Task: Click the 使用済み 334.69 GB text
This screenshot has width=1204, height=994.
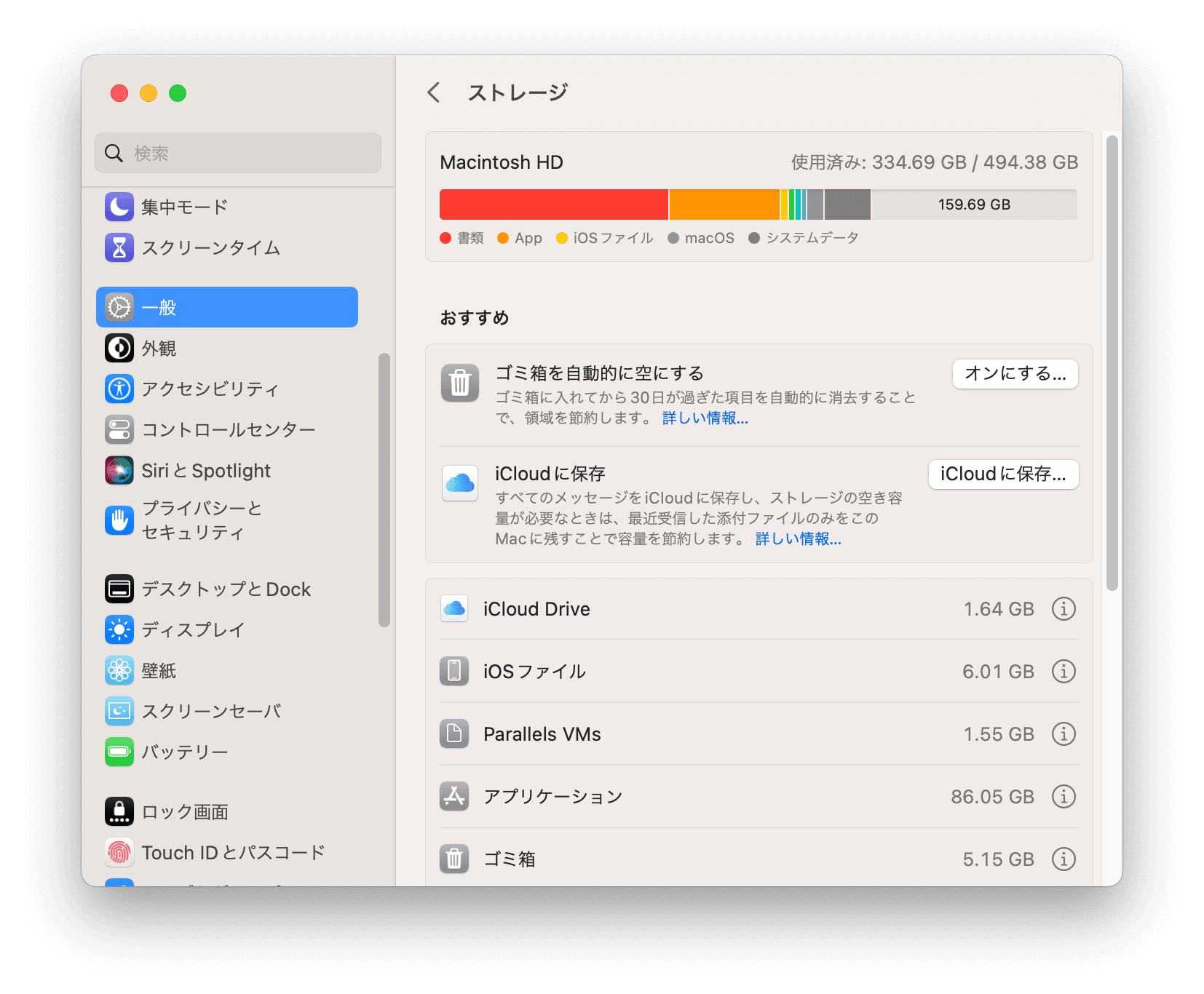Action: (x=935, y=162)
